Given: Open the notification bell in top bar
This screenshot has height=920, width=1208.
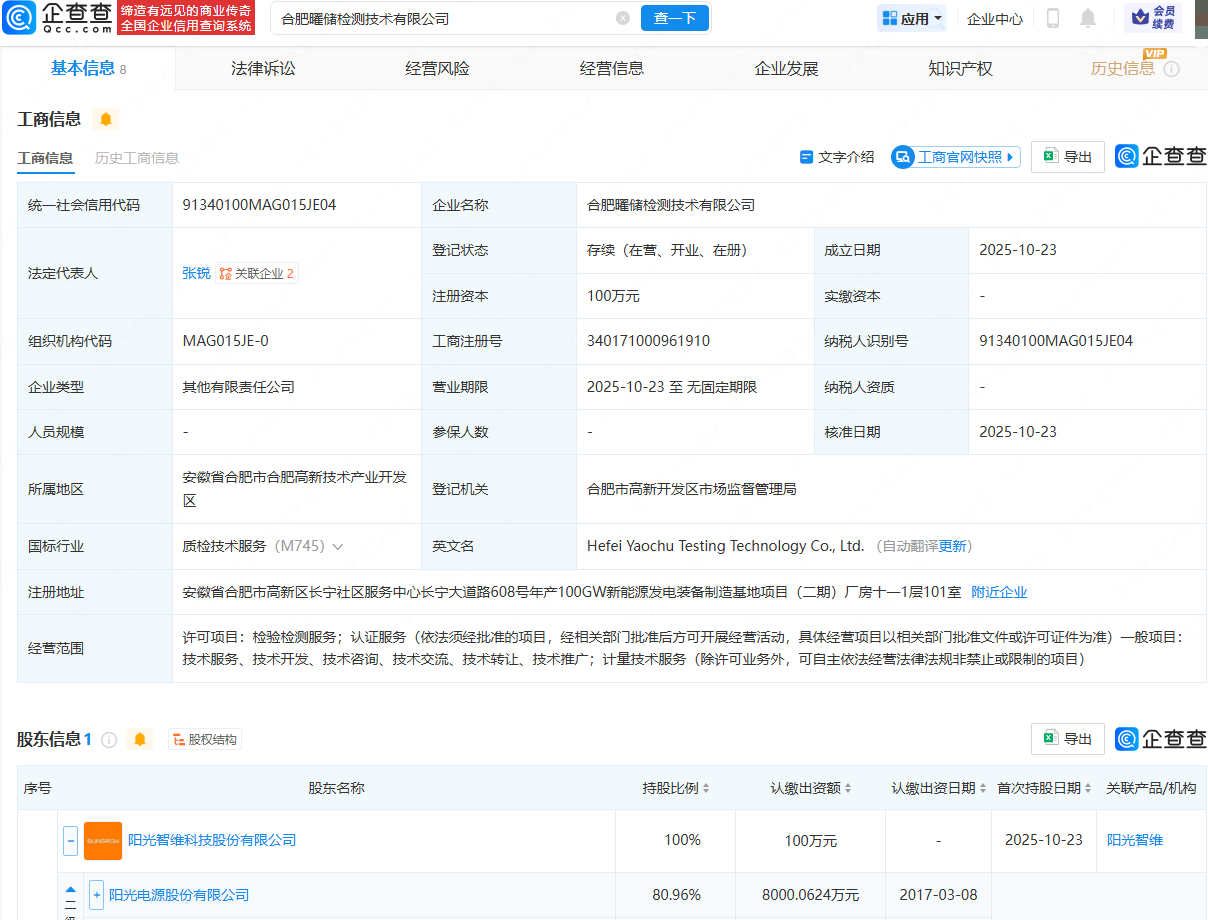Looking at the screenshot, I should pos(1086,17).
